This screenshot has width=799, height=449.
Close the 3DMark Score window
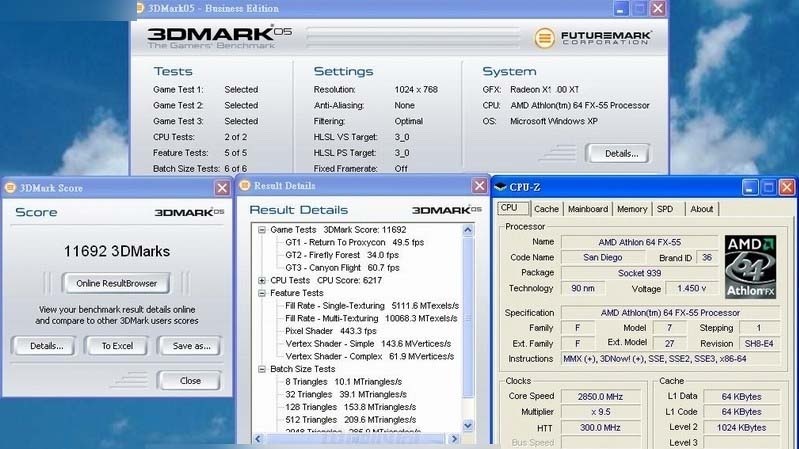pos(222,188)
